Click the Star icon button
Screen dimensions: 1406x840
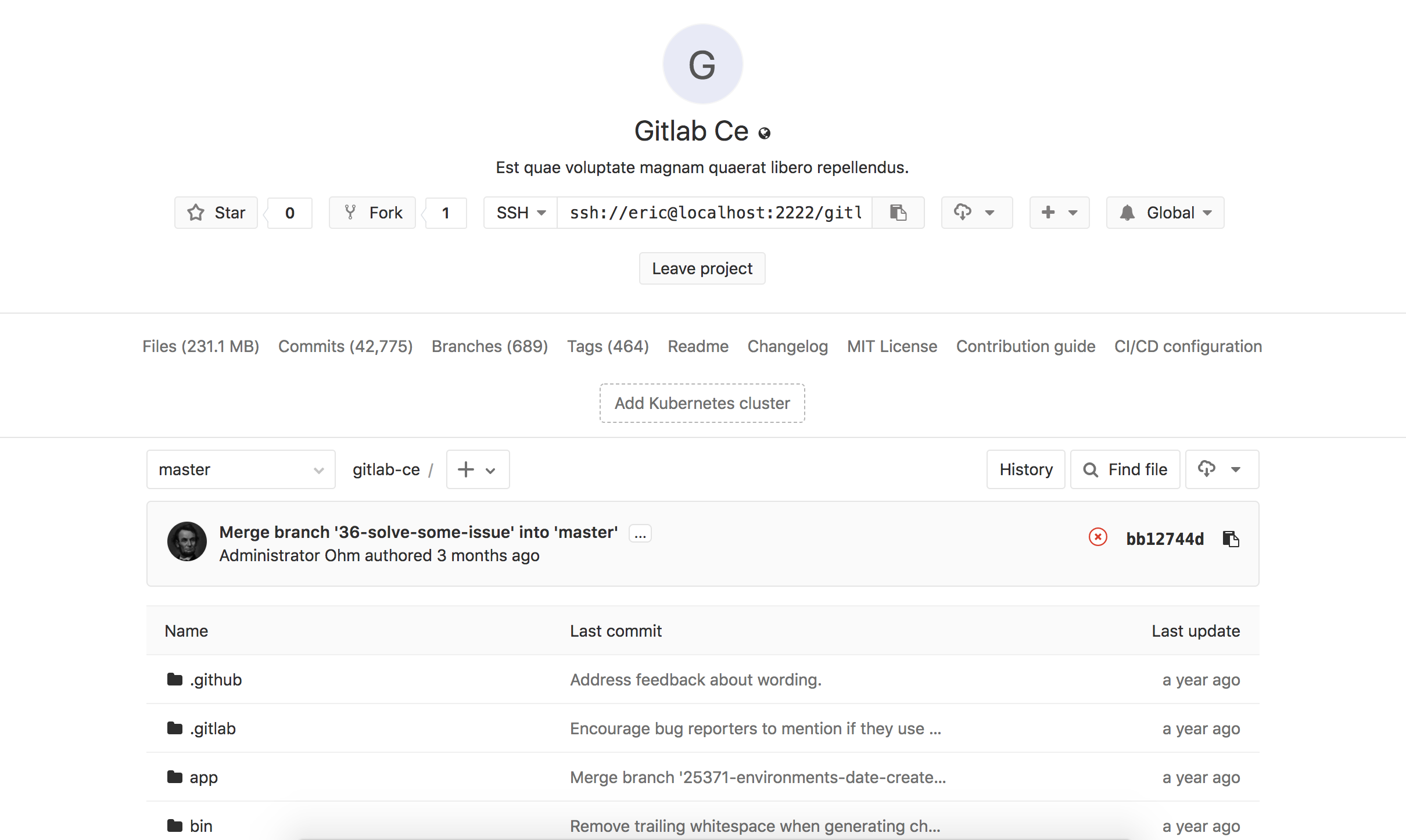click(216, 213)
